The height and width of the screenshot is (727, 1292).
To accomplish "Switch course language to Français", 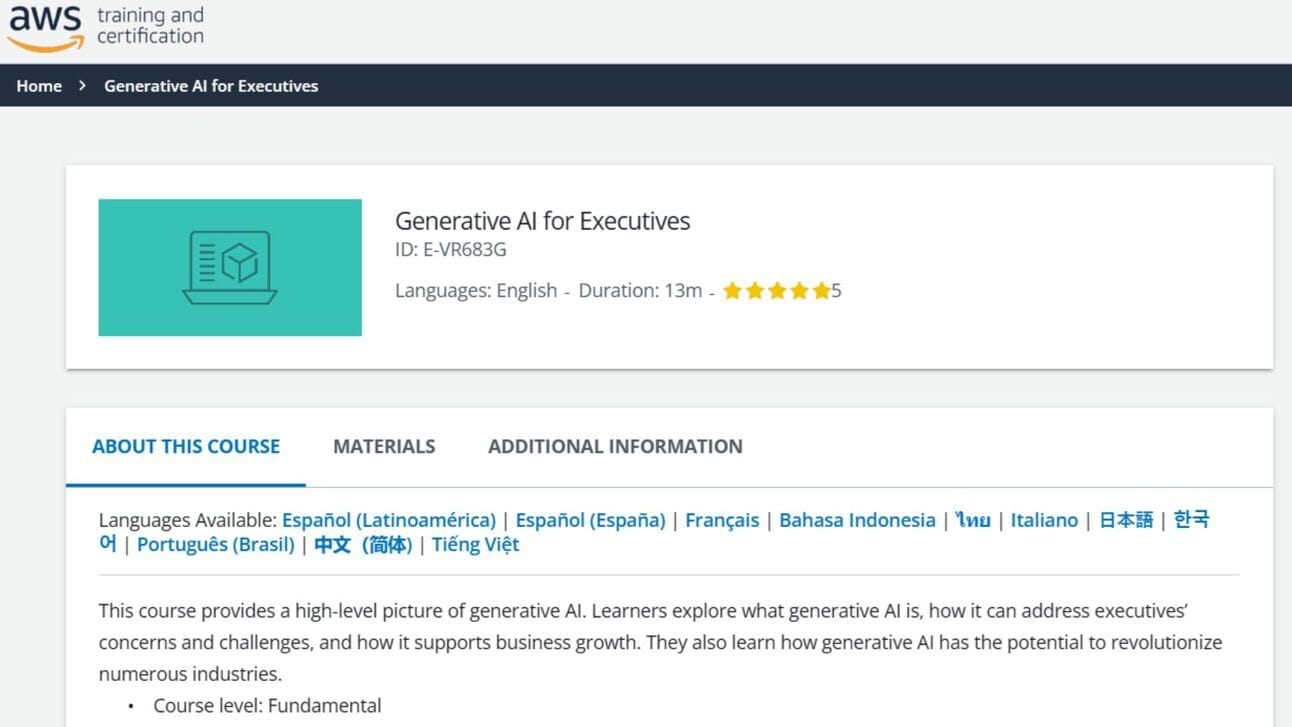I will [x=722, y=520].
